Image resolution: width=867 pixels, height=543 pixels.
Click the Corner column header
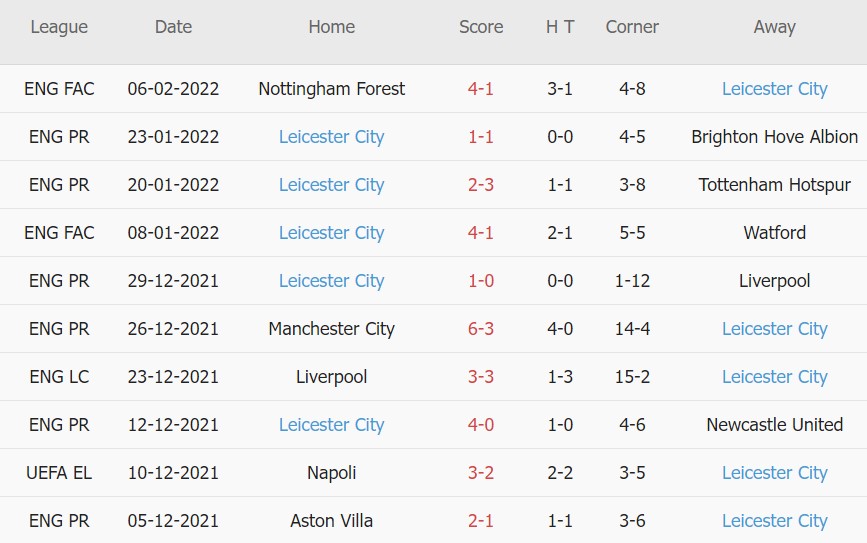[x=632, y=27]
